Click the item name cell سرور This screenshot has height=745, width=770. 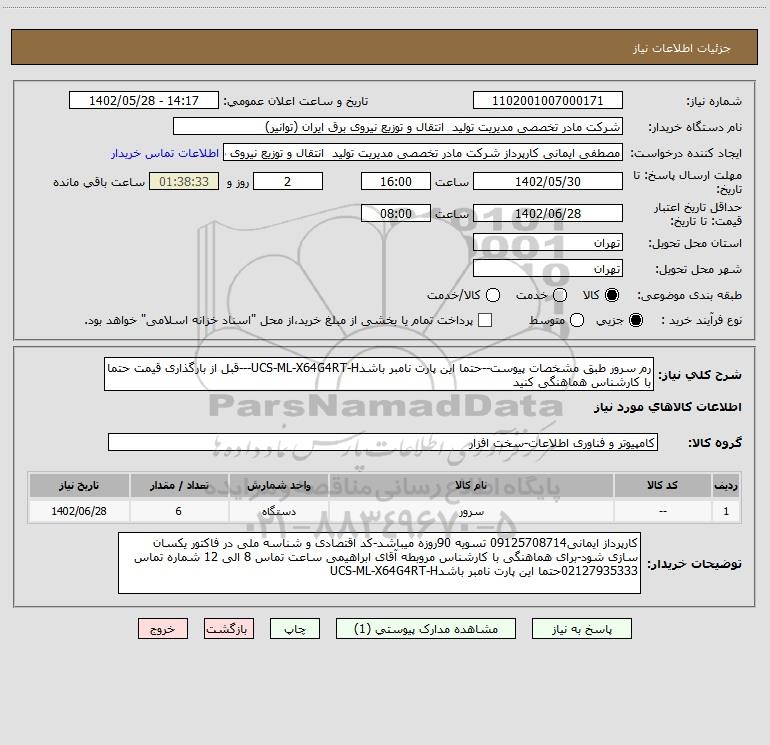click(x=470, y=512)
